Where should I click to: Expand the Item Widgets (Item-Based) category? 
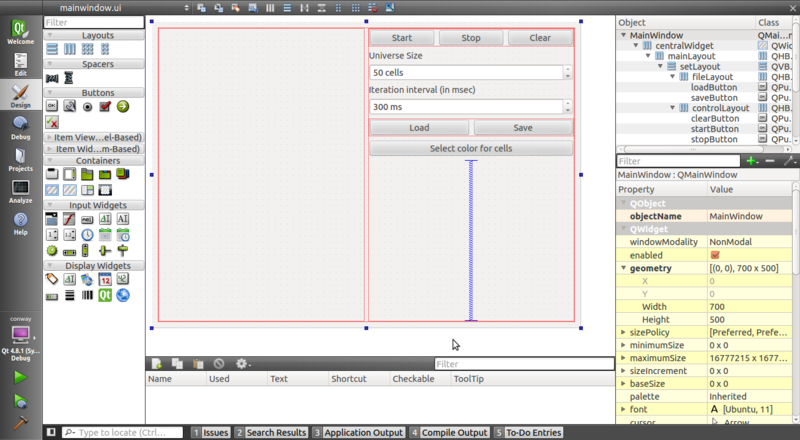[x=49, y=149]
